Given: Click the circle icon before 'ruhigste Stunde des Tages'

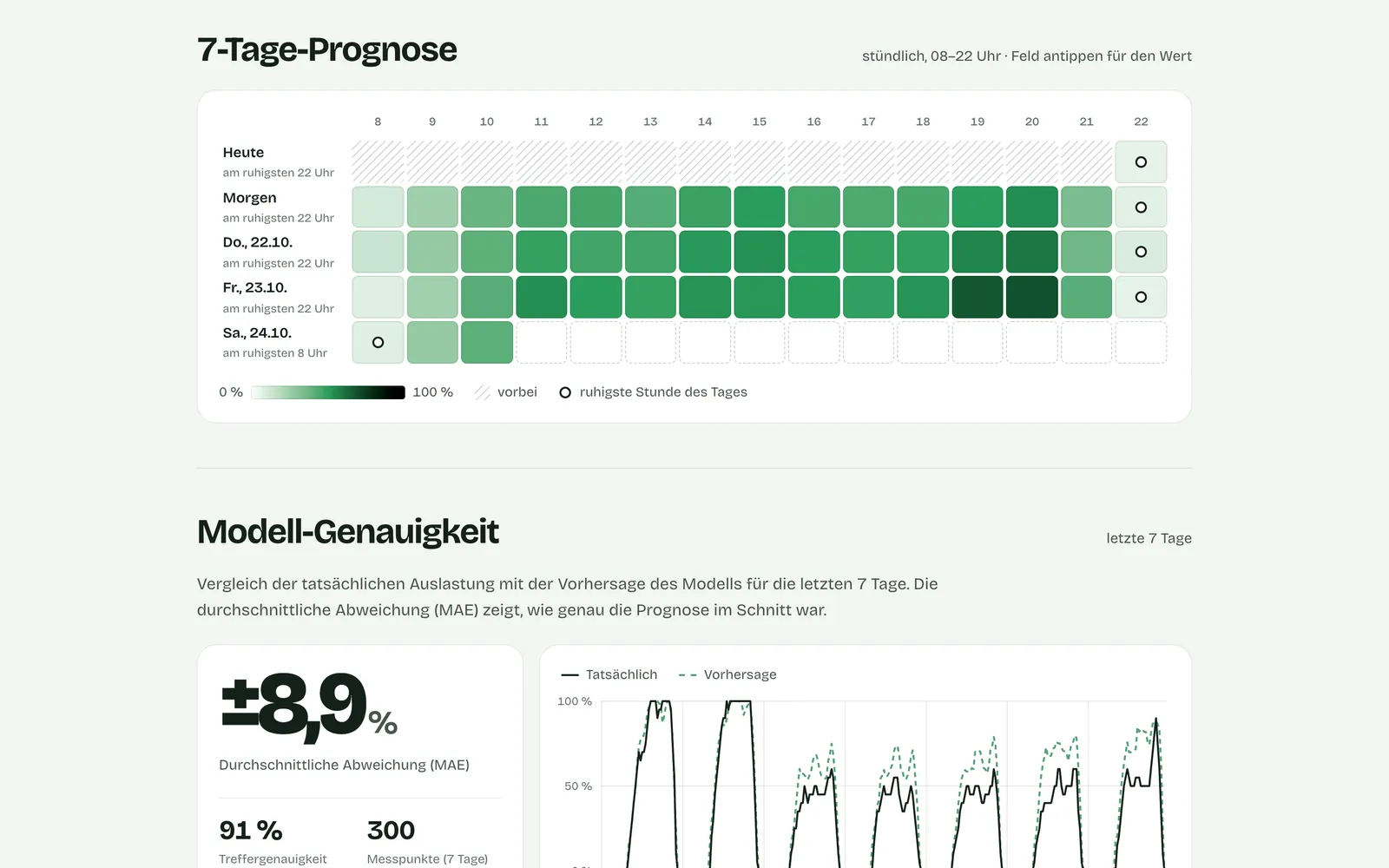Looking at the screenshot, I should click(x=565, y=392).
